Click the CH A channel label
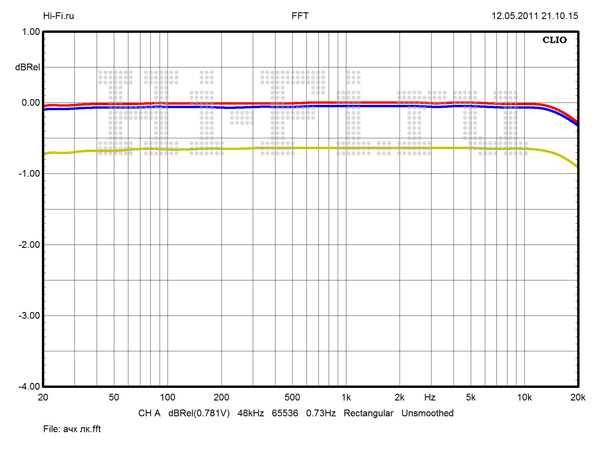The width and height of the screenshot is (600, 450). (x=150, y=412)
